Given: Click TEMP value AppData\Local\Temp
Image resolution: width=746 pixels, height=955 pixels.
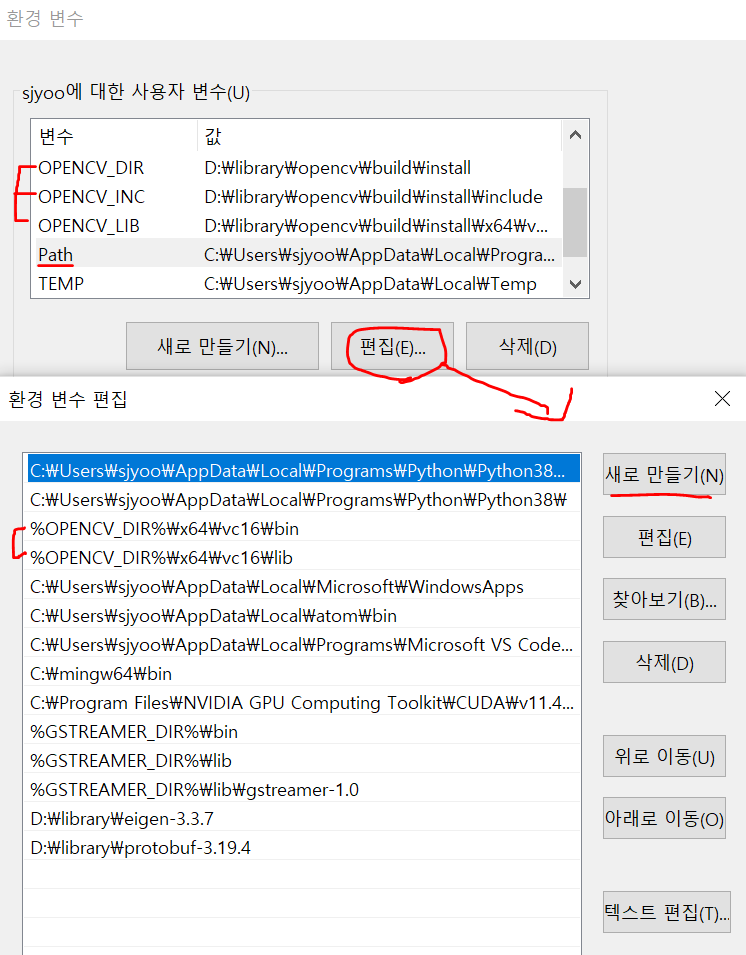Looking at the screenshot, I should [370, 284].
